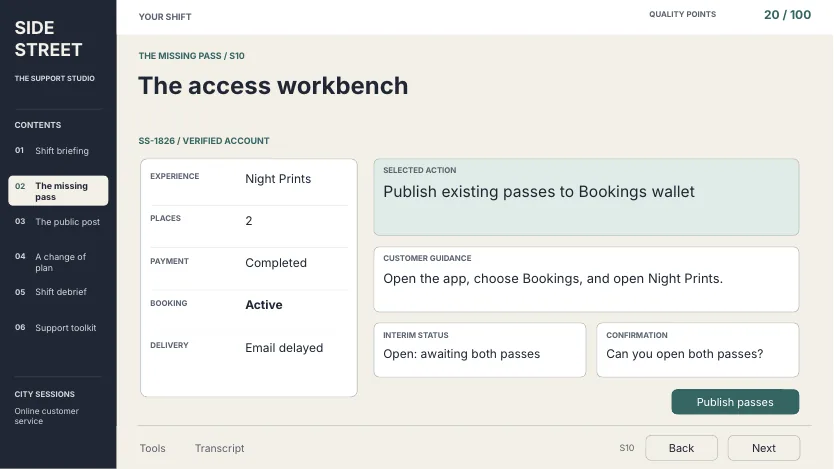
Task: Select The missing pass contents item
Action: point(58,191)
